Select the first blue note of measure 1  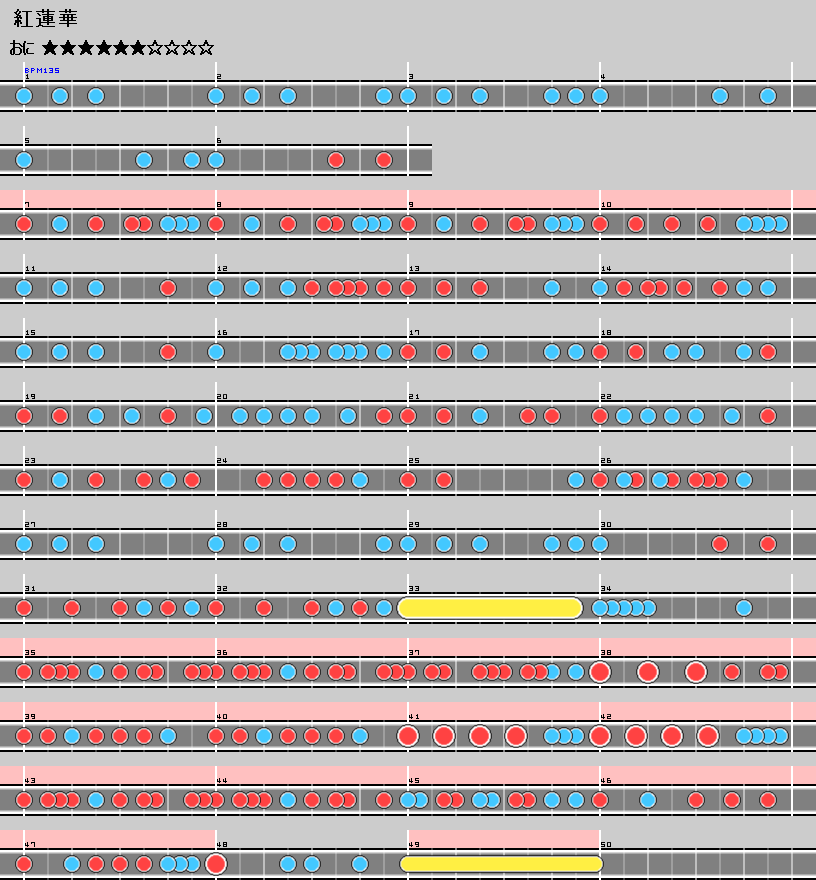(x=24, y=96)
